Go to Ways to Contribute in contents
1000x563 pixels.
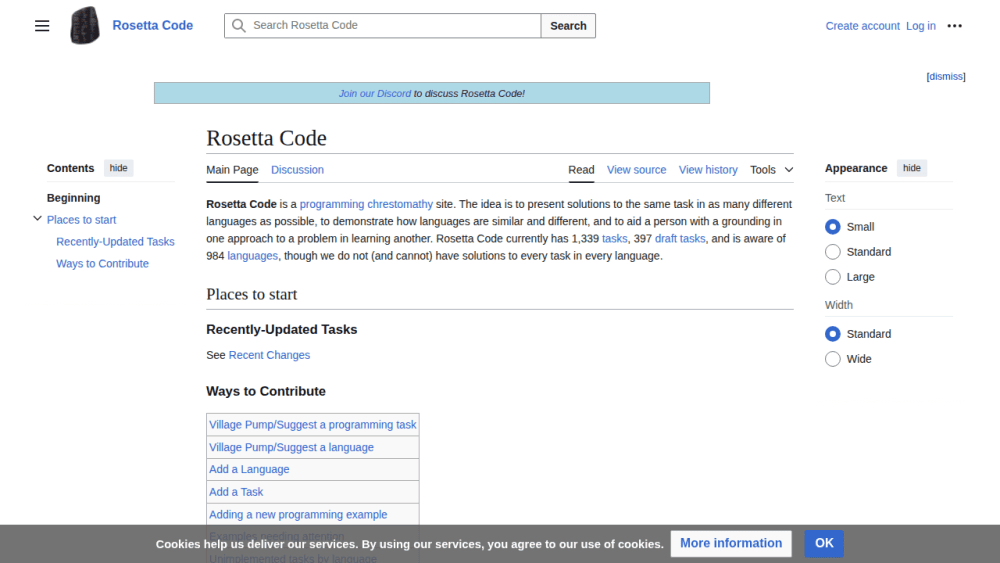click(102, 263)
